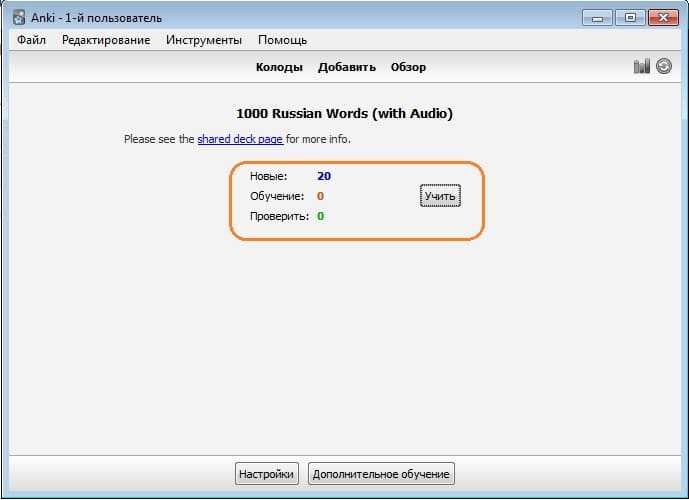The height and width of the screenshot is (500, 689).
Task: Go to the Колоды deck list
Action: pyautogui.click(x=280, y=67)
